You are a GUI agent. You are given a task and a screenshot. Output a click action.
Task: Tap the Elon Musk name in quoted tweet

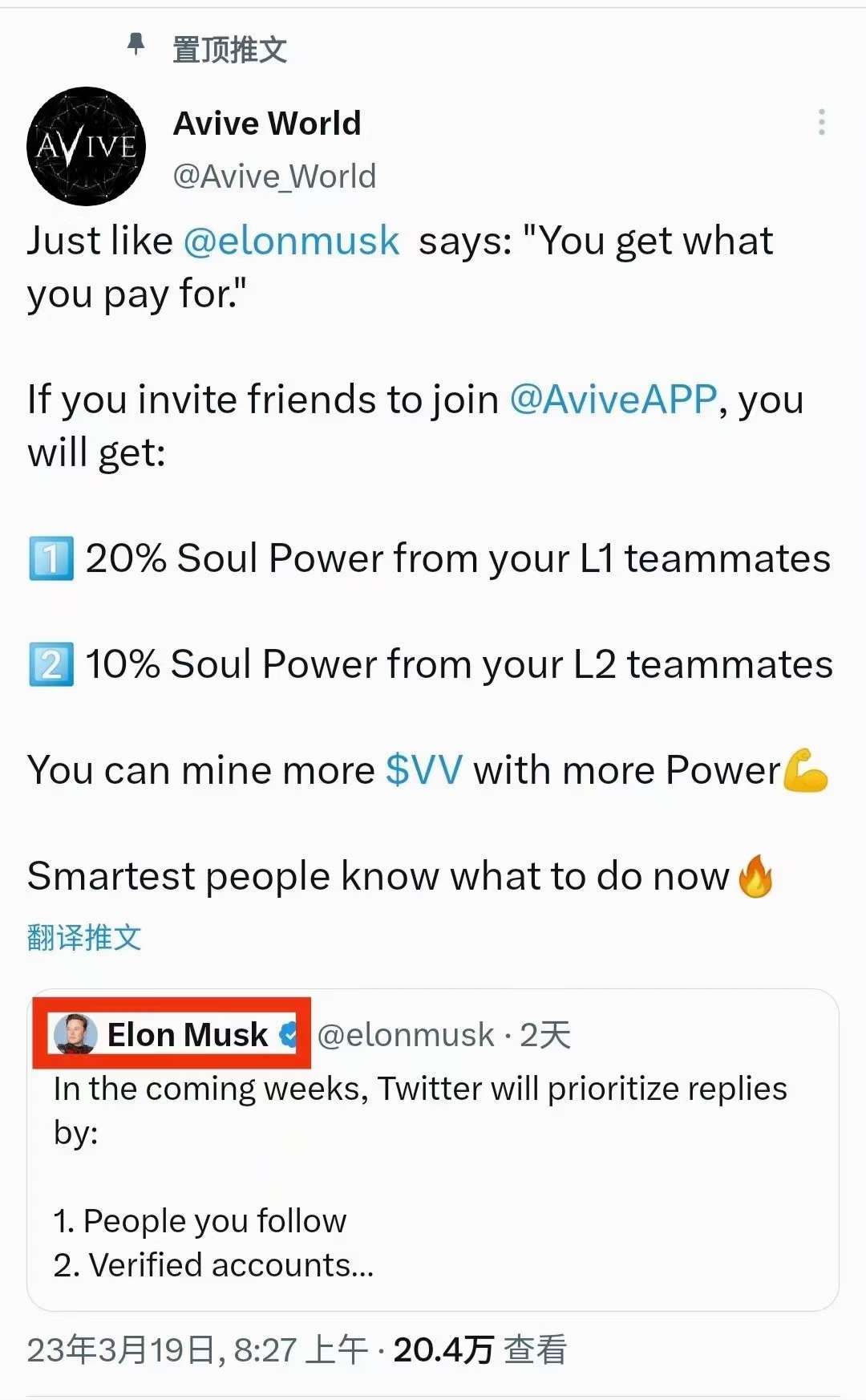[188, 1035]
